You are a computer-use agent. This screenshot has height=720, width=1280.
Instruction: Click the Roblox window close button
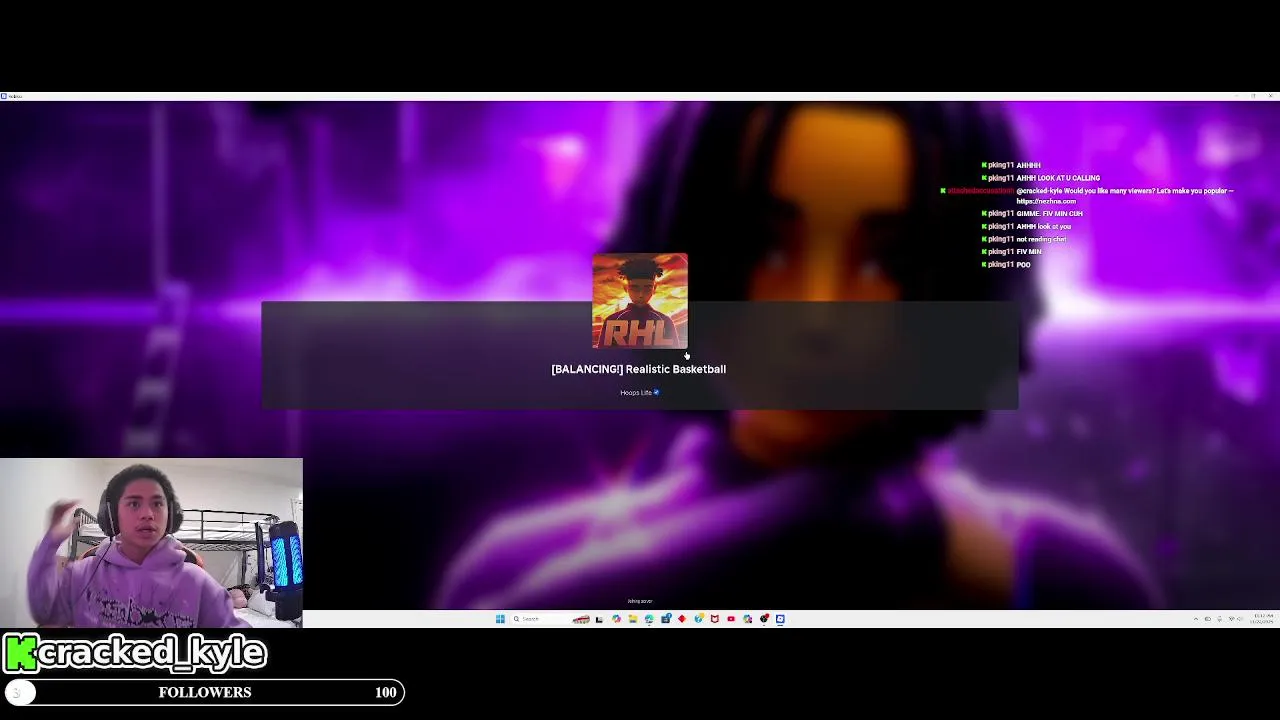[x=1270, y=96]
